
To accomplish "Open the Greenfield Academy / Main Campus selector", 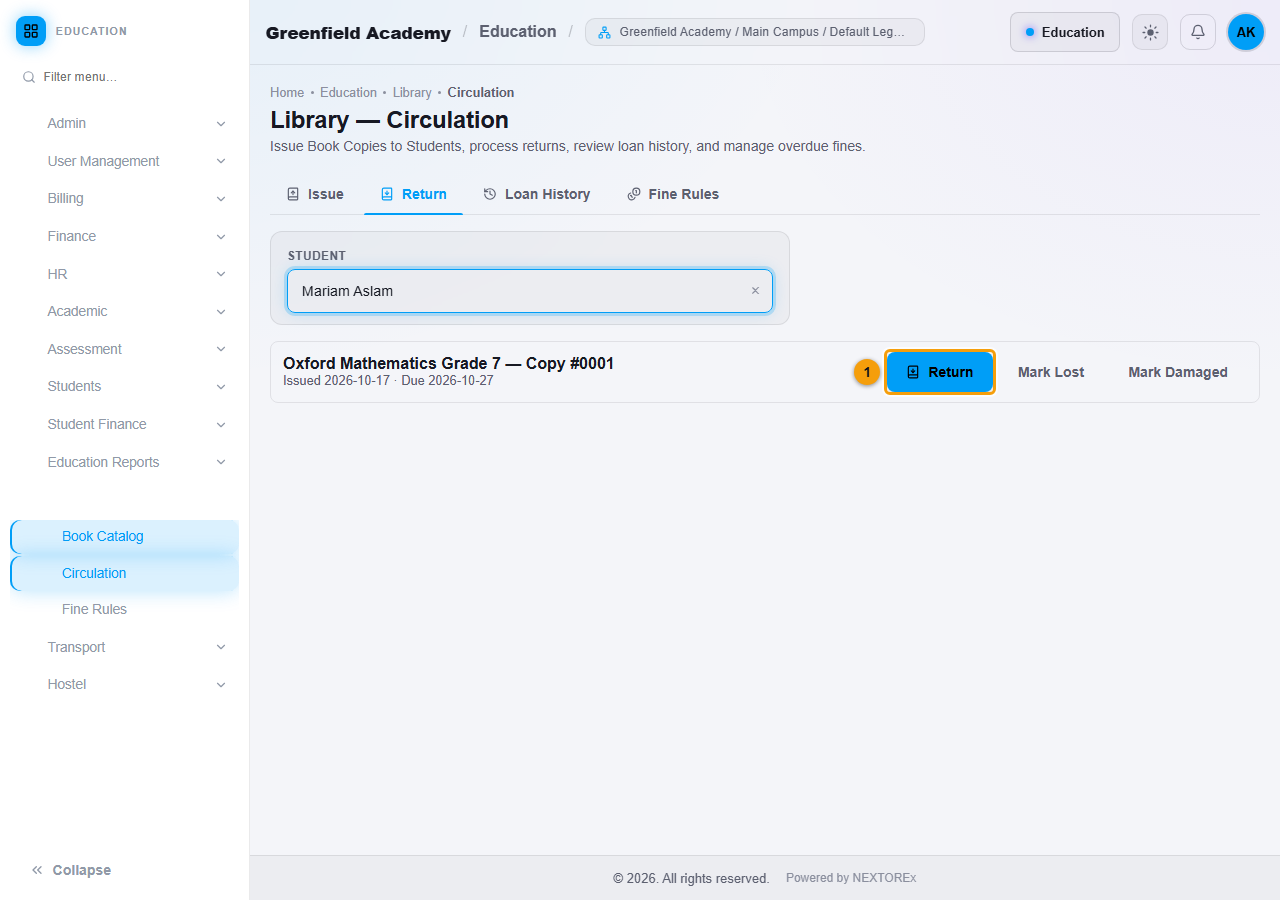I will (755, 32).
